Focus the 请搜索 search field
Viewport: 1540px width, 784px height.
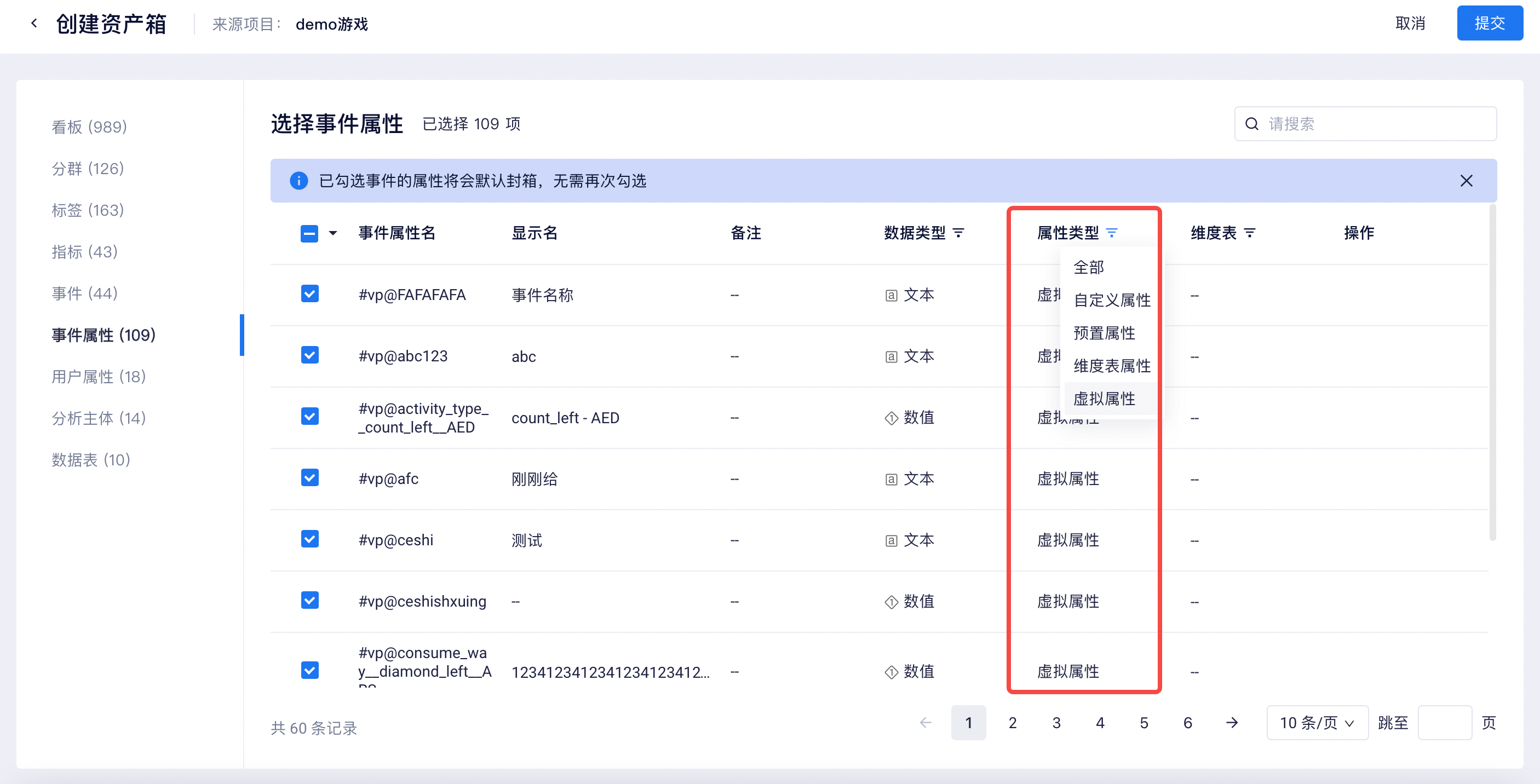(1365, 124)
